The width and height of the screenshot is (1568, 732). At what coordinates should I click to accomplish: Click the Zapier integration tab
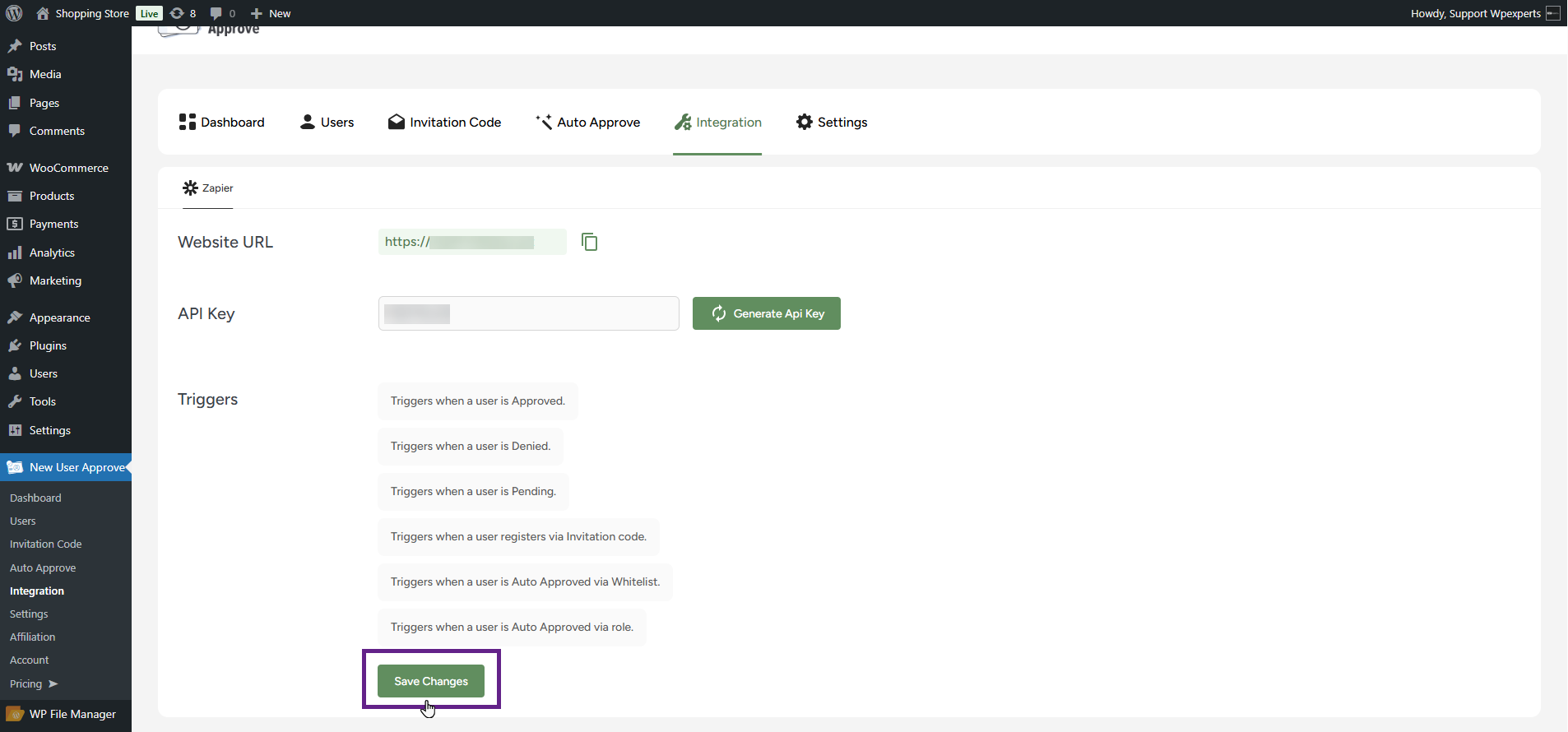pos(208,188)
